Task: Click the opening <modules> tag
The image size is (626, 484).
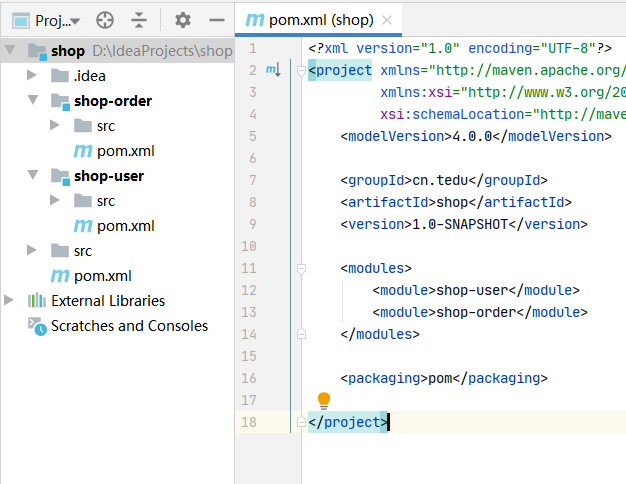Action: click(376, 268)
